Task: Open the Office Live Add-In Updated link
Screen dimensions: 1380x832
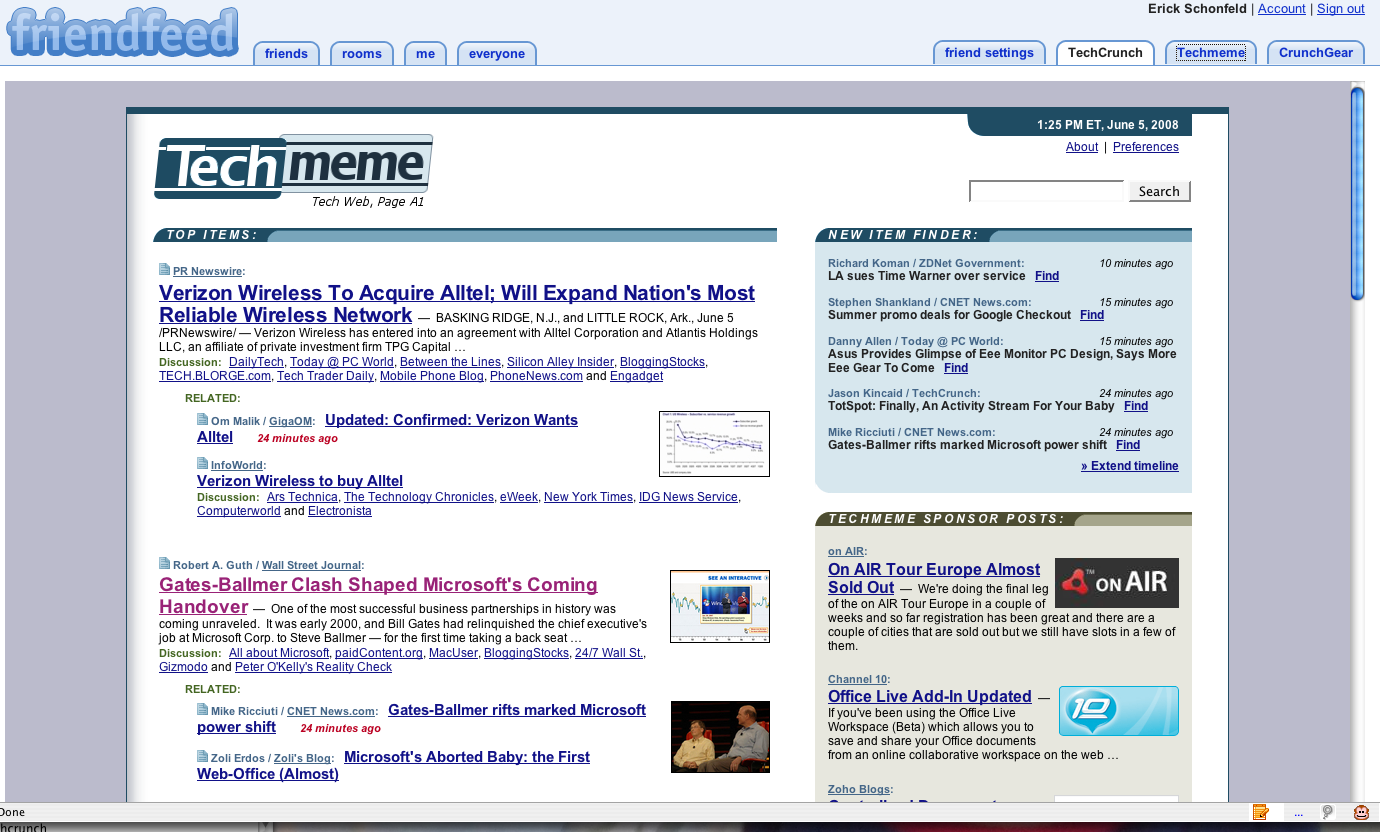Action: pos(930,697)
